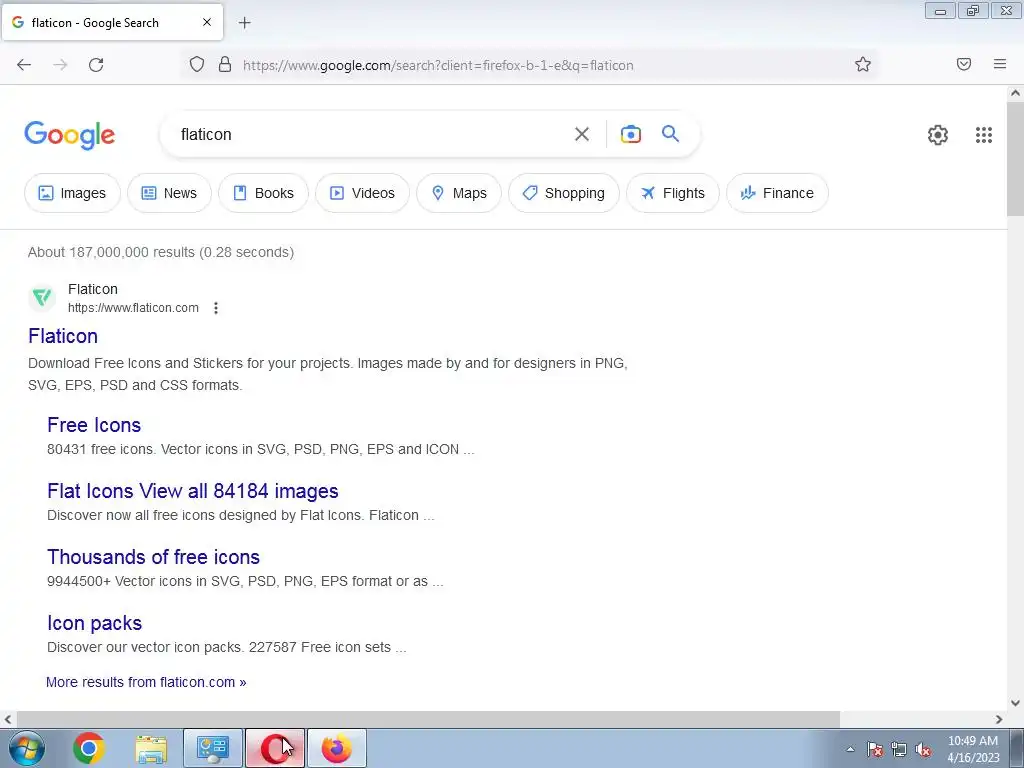Image resolution: width=1024 pixels, height=768 pixels.
Task: Switch to Opera in taskbar
Action: pos(275,748)
